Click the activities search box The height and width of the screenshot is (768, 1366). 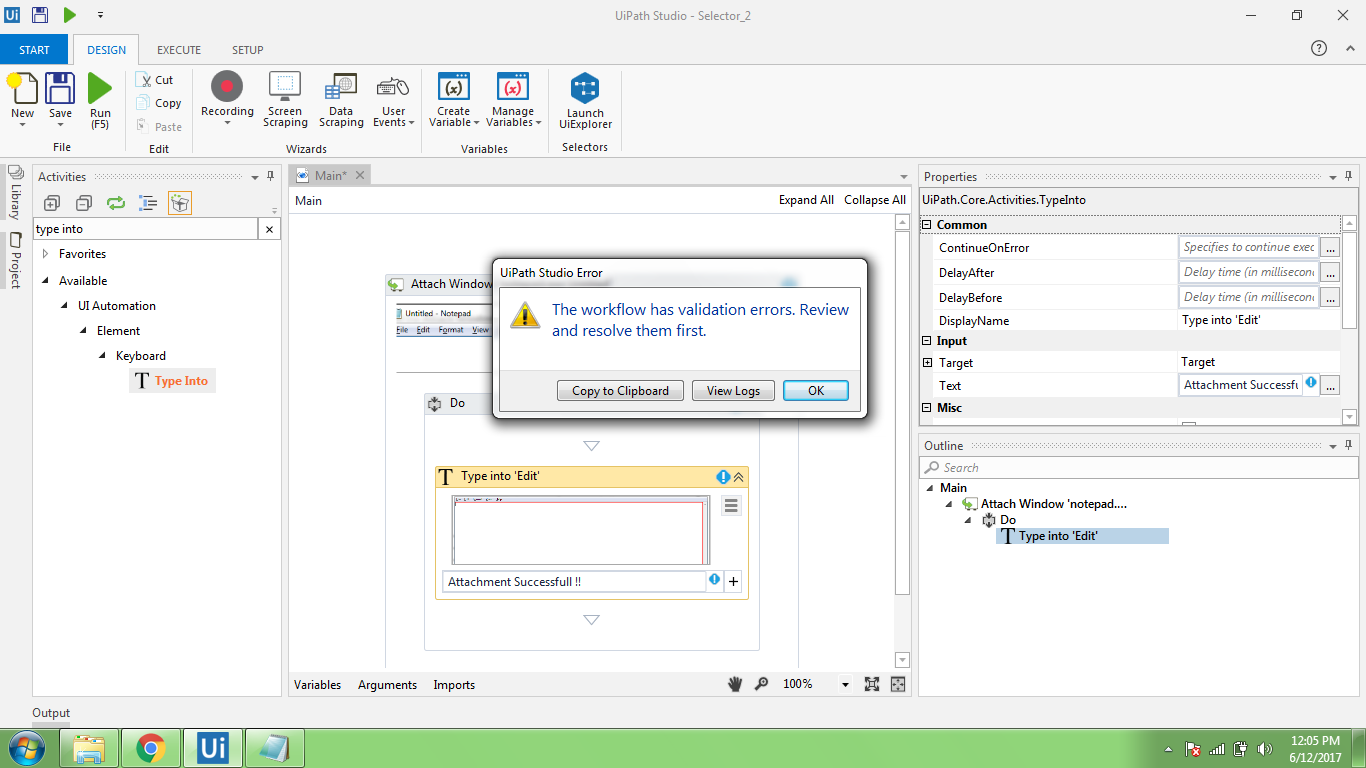pos(146,229)
